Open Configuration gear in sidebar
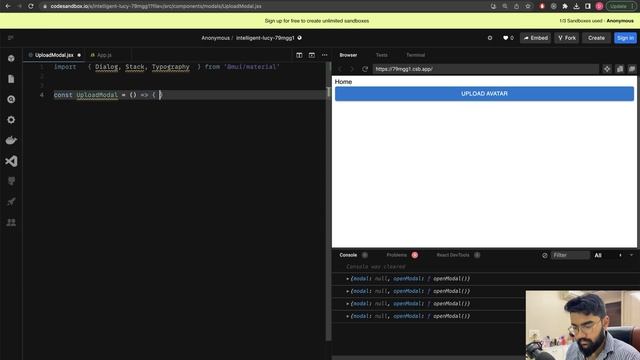The height and width of the screenshot is (360, 640). (x=11, y=120)
